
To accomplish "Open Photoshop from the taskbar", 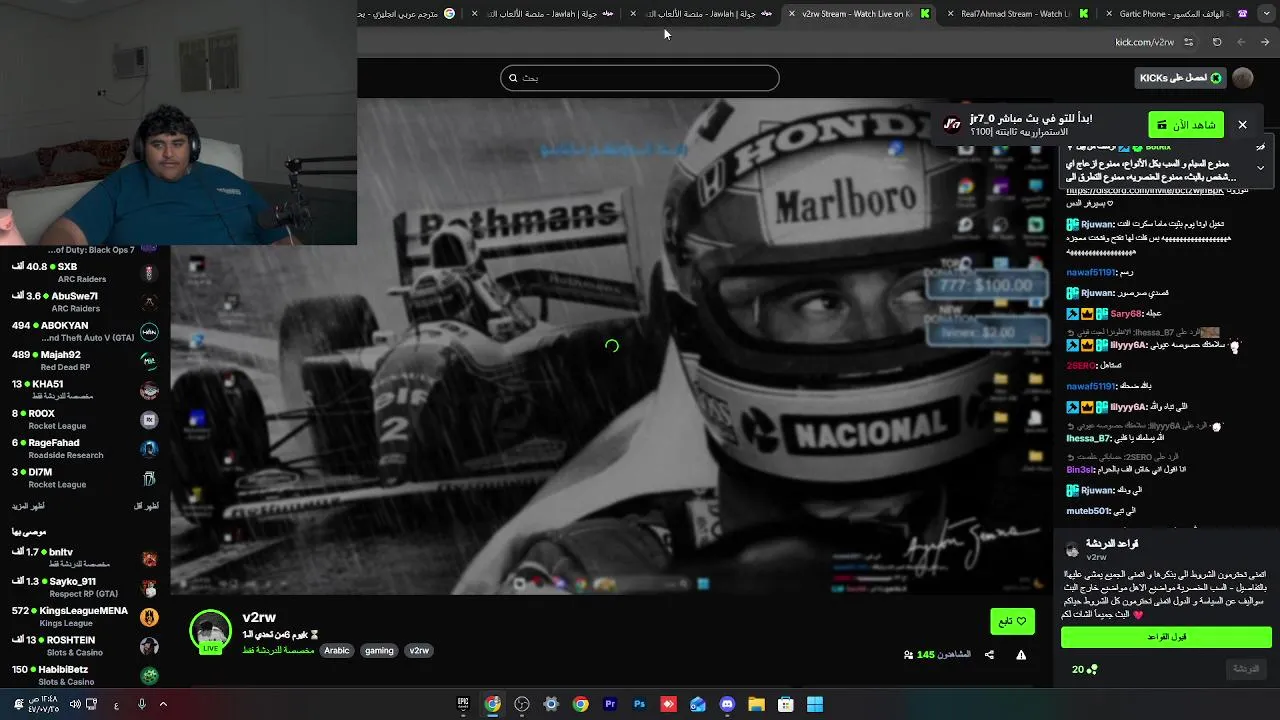I will [639, 704].
